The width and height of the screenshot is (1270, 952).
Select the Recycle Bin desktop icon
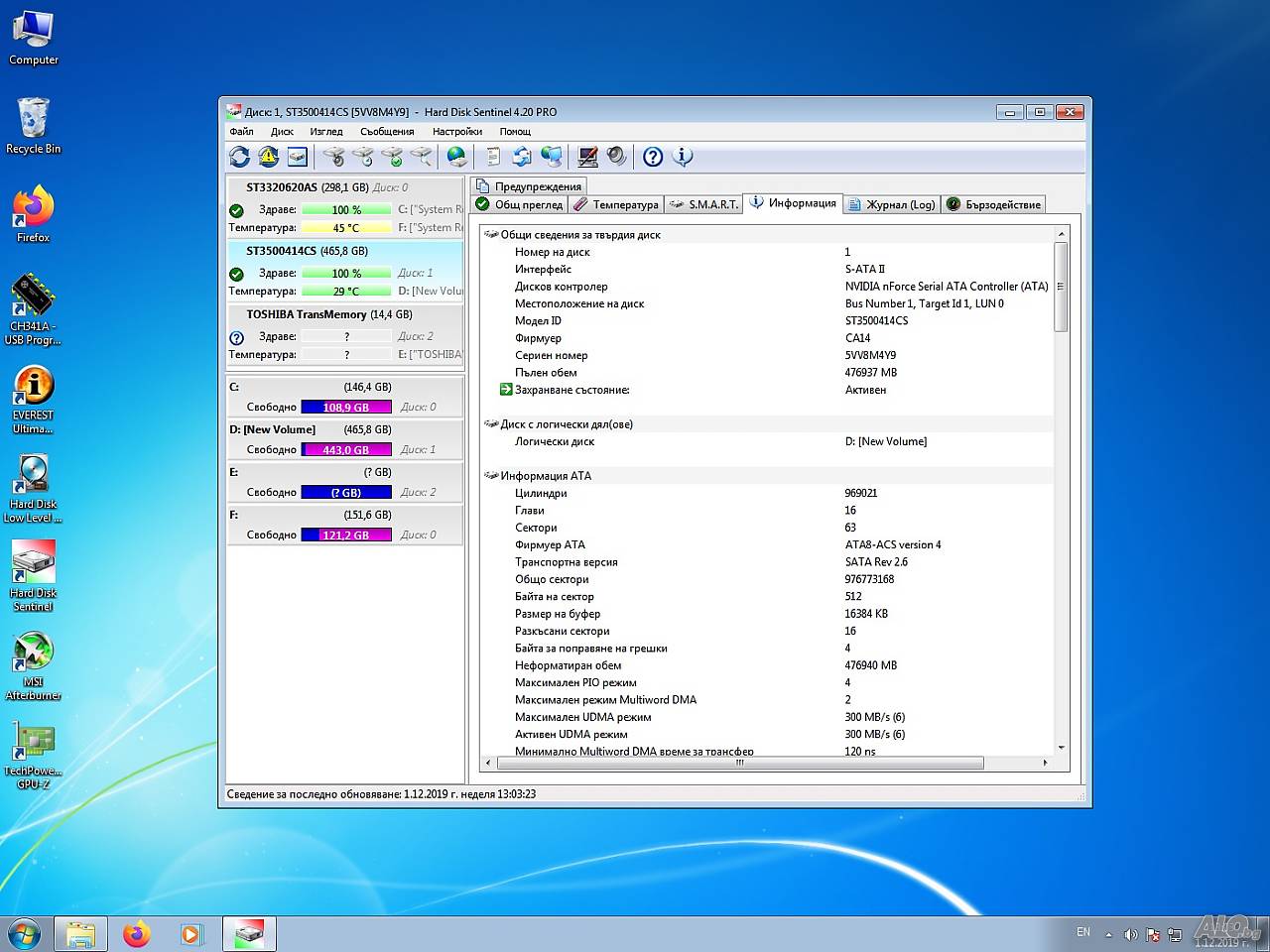[x=33, y=126]
